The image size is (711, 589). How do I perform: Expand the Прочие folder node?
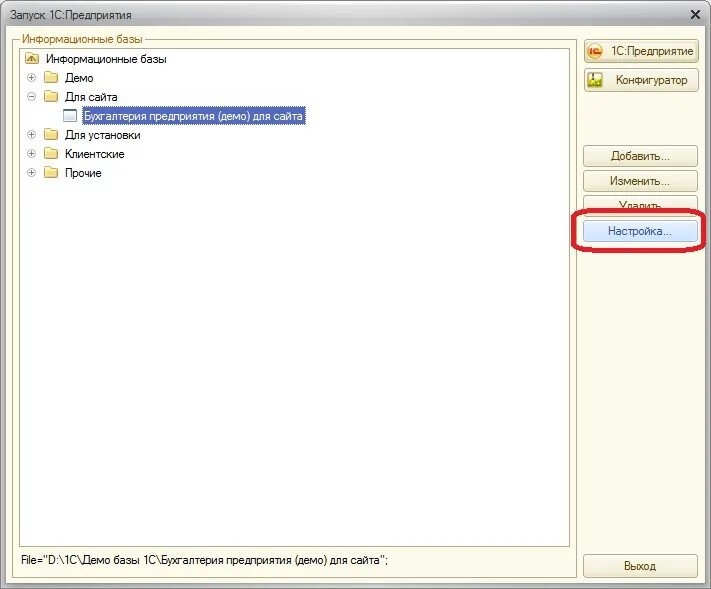[x=31, y=173]
